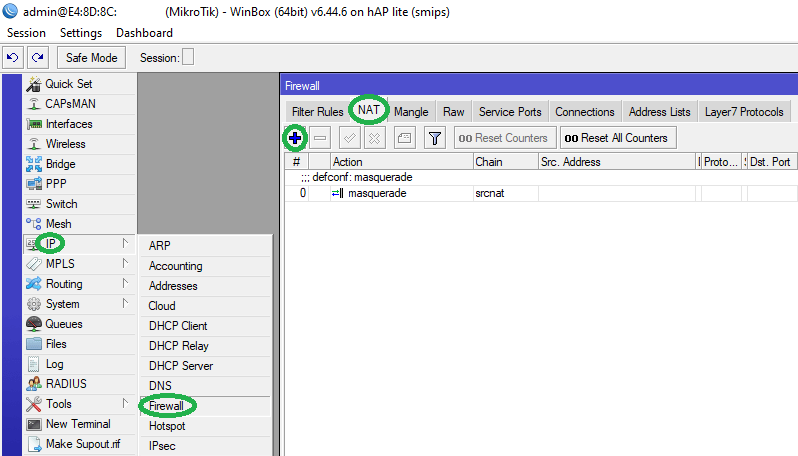Switch to the Filter Rules tab
The image size is (798, 456).
tap(318, 112)
